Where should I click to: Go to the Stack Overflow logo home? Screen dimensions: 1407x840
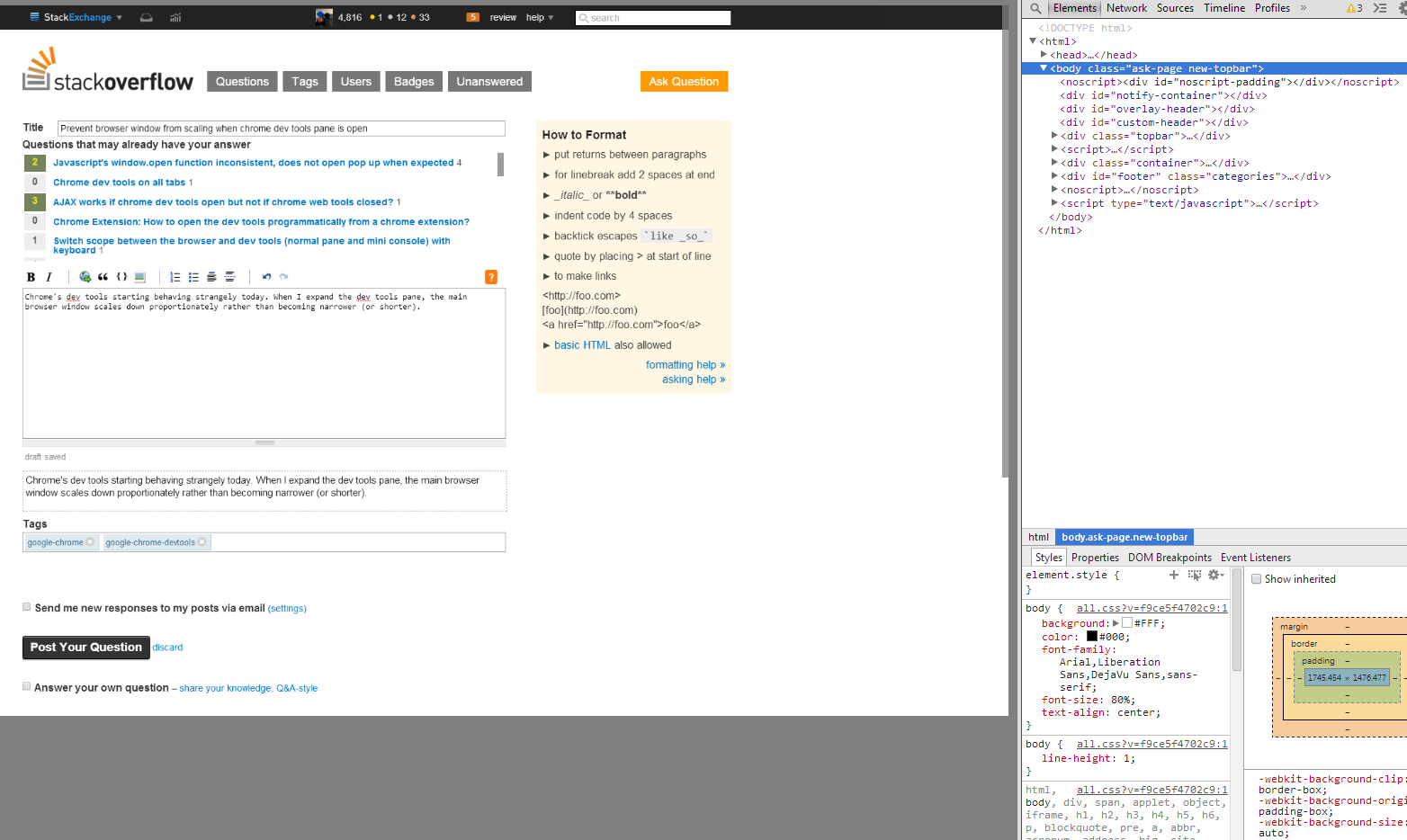(x=108, y=69)
